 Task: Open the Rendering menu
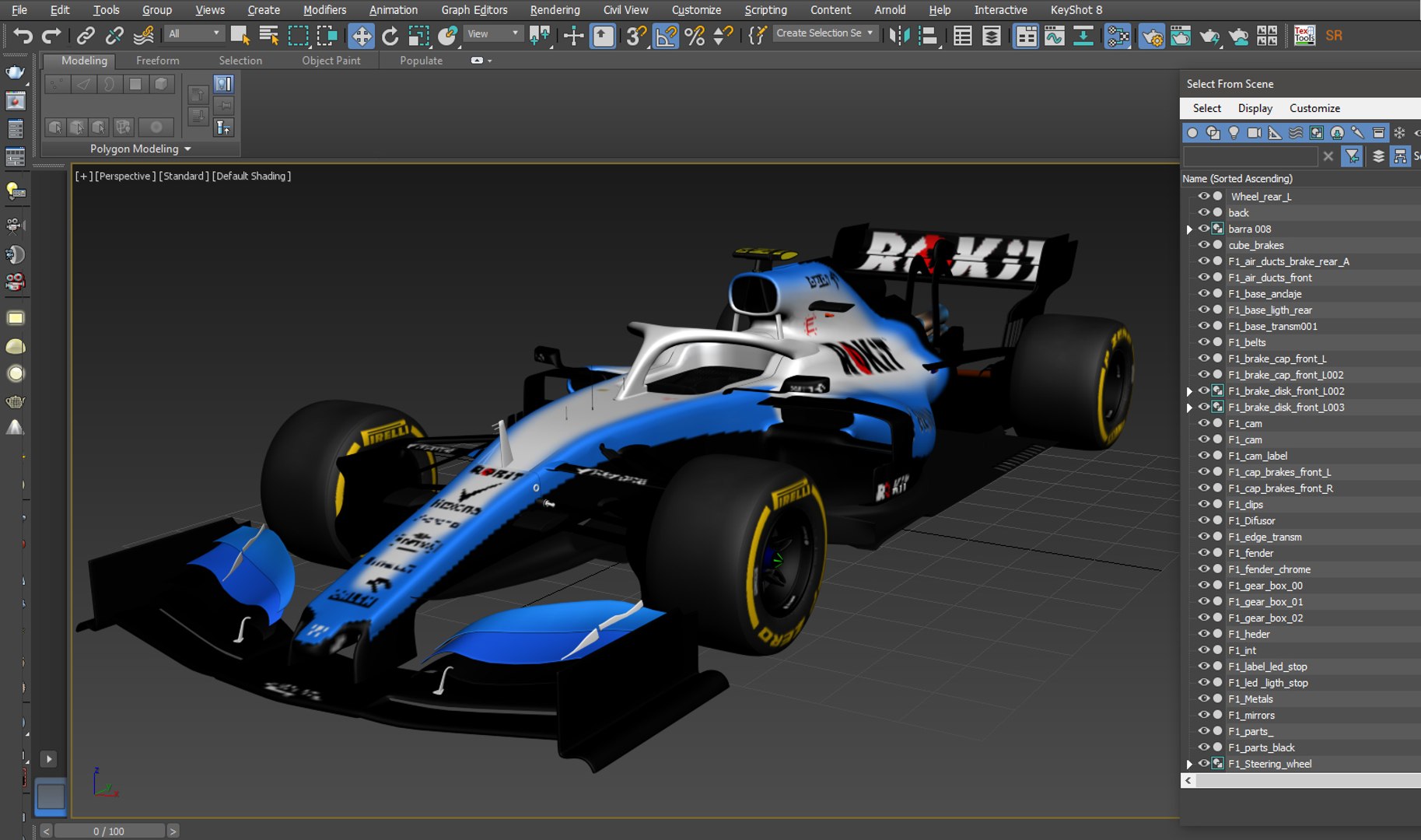[555, 10]
